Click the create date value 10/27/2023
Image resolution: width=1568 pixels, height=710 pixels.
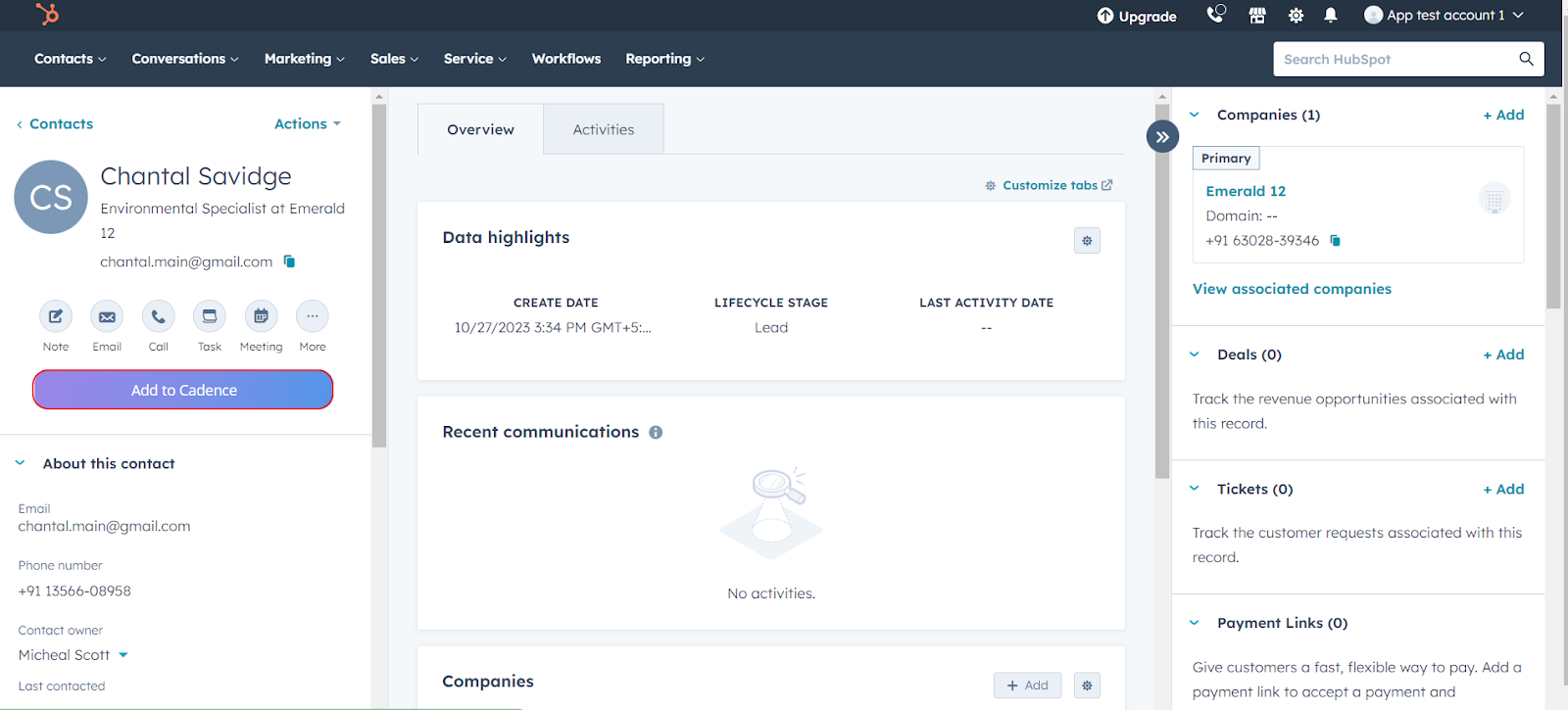point(553,328)
